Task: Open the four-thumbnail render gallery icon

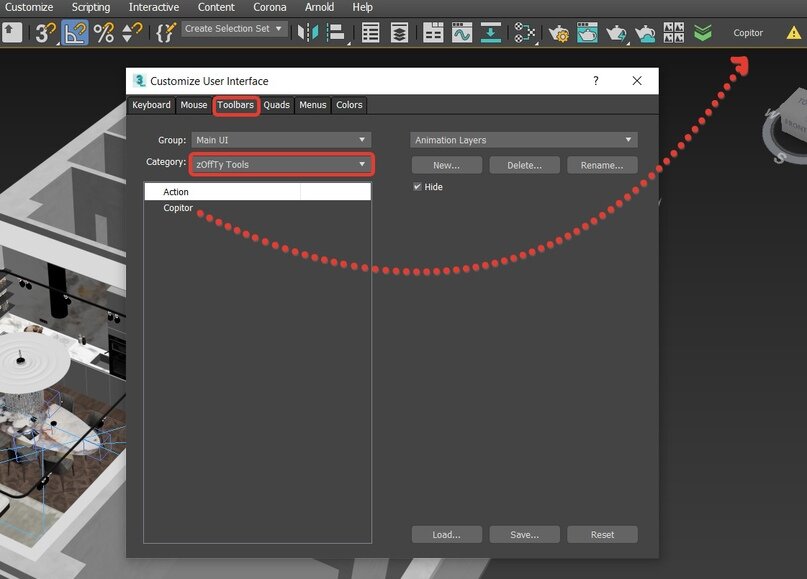Action: click(674, 33)
